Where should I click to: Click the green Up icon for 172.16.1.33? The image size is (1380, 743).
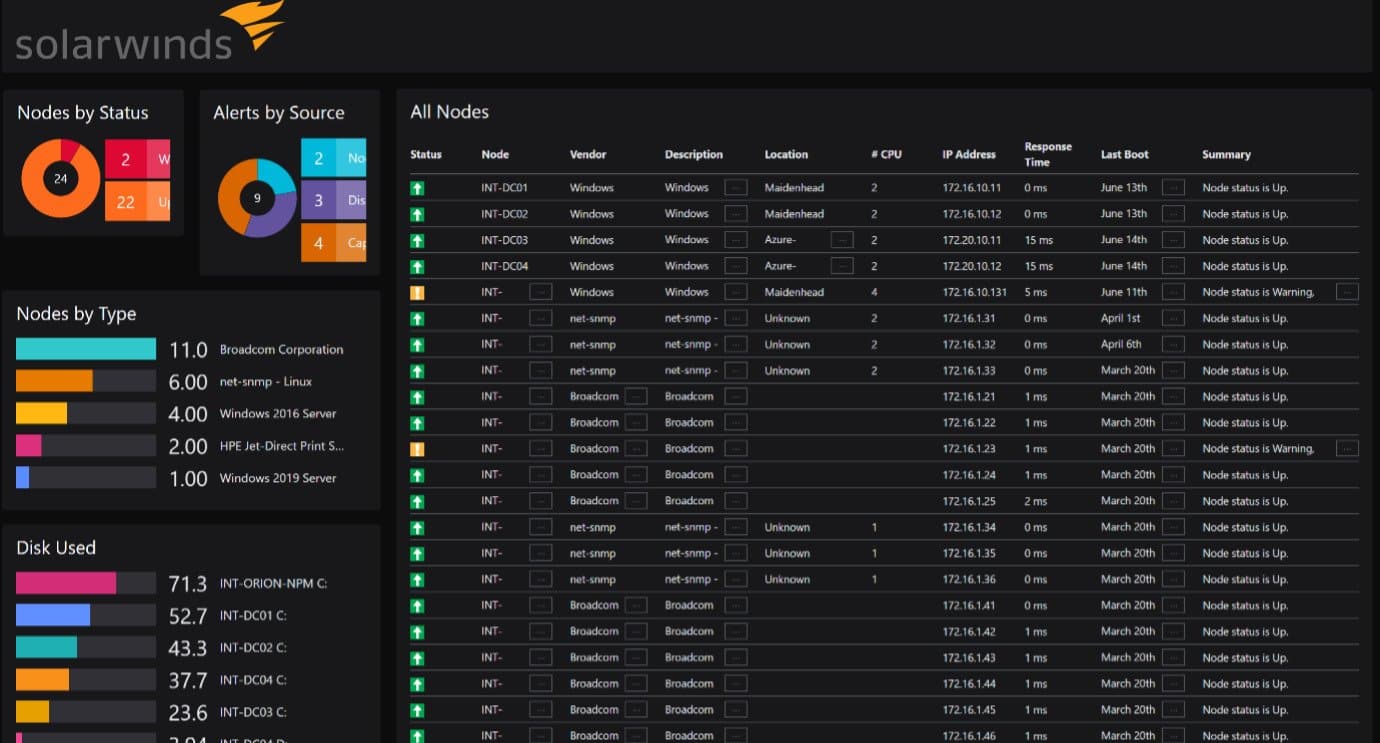click(417, 370)
